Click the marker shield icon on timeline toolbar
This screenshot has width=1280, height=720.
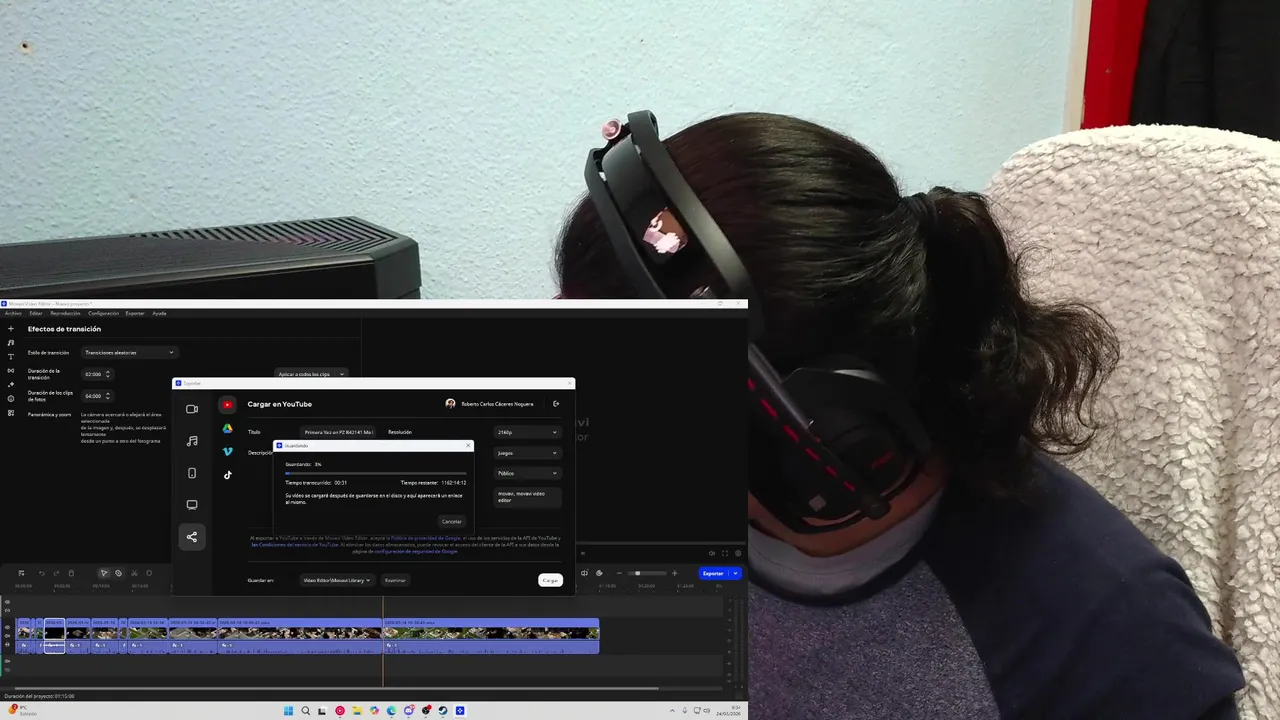(x=149, y=573)
